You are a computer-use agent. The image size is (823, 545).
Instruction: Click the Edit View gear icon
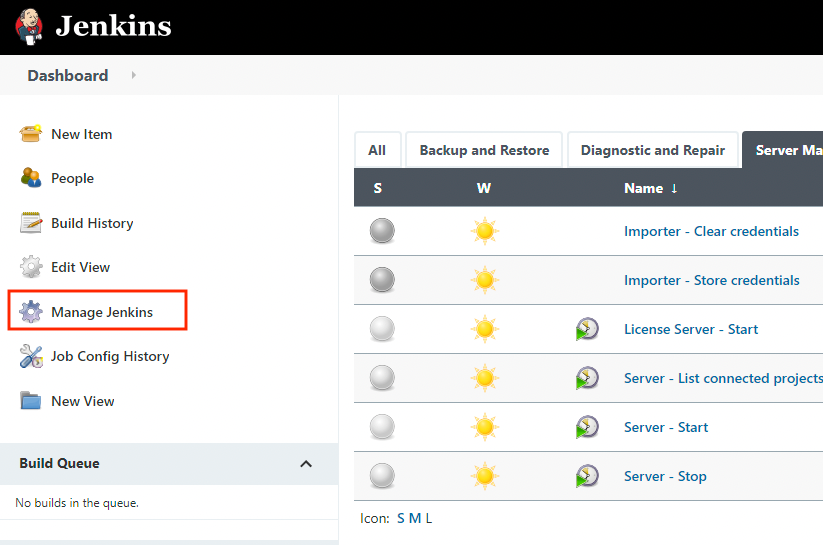[x=30, y=267]
